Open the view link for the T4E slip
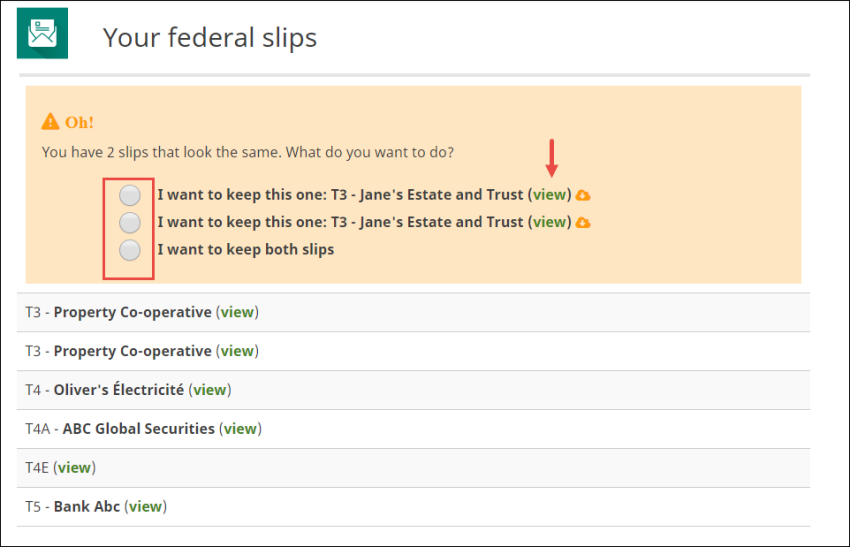This screenshot has height=547, width=850. [x=74, y=467]
